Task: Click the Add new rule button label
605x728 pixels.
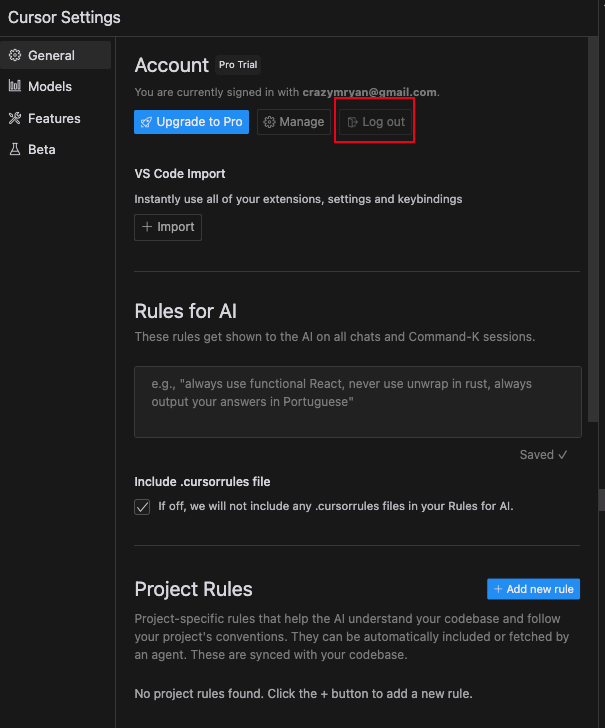Action: tap(541, 589)
